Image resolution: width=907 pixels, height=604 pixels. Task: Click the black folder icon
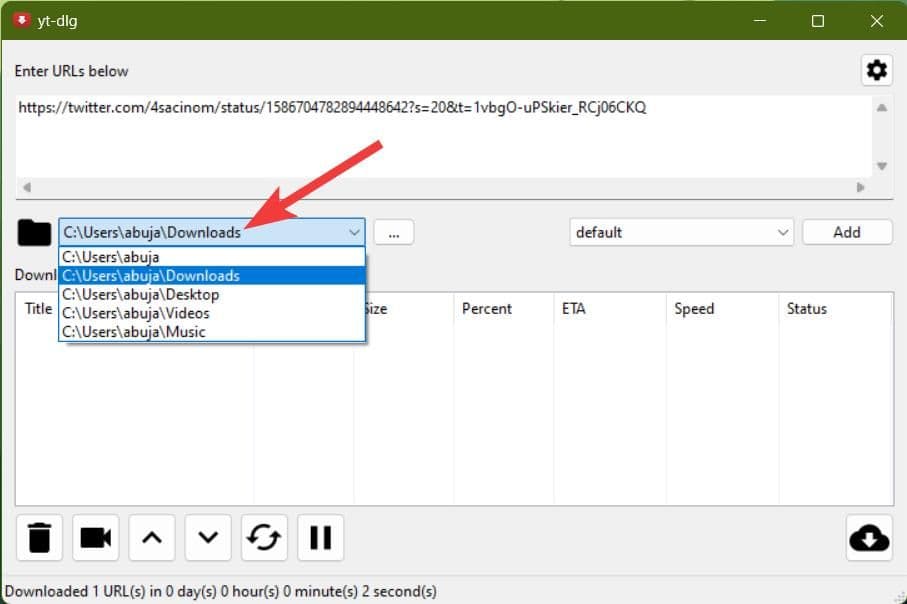[34, 232]
